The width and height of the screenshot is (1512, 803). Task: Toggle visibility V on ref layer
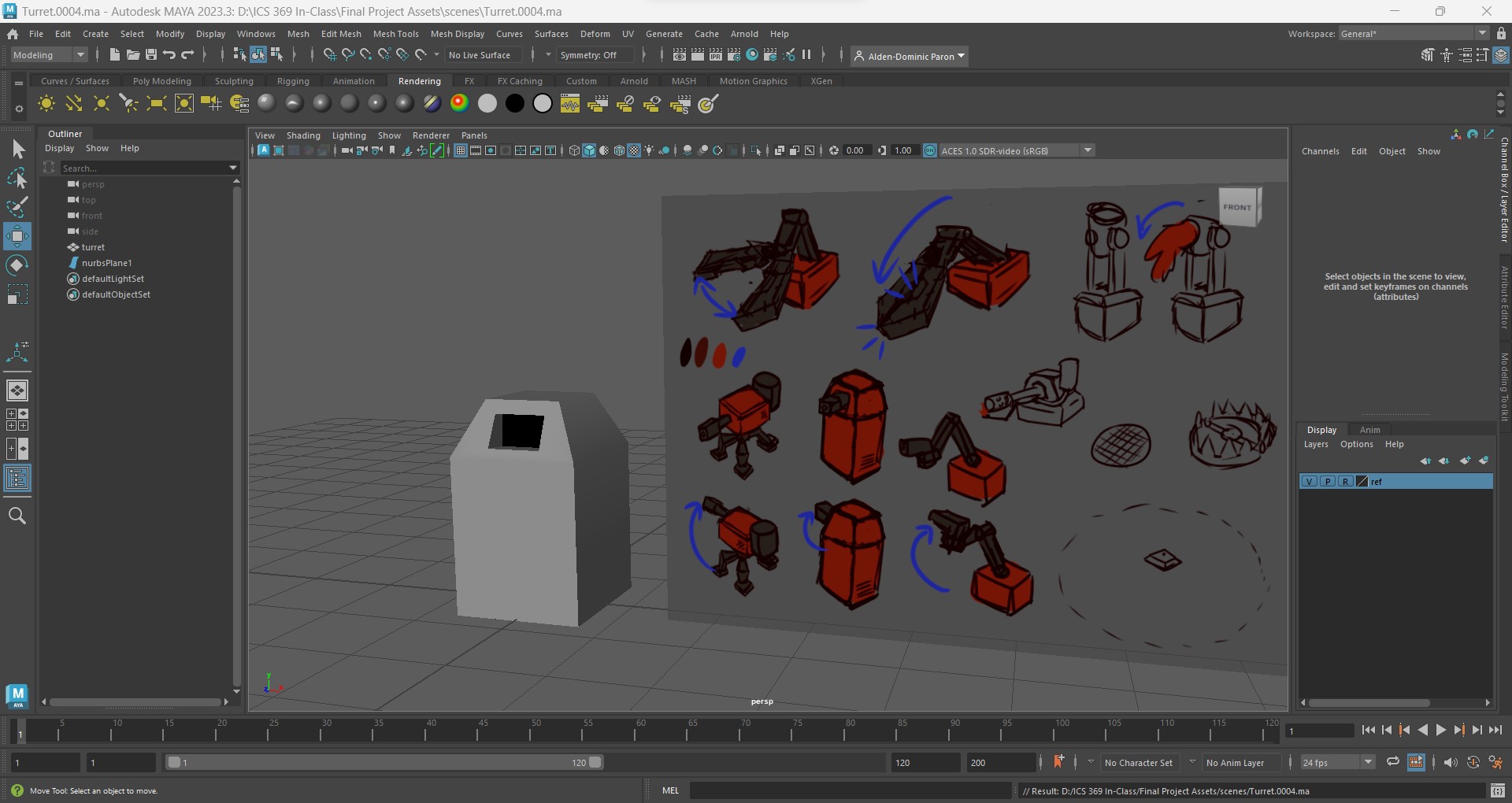[x=1309, y=481]
